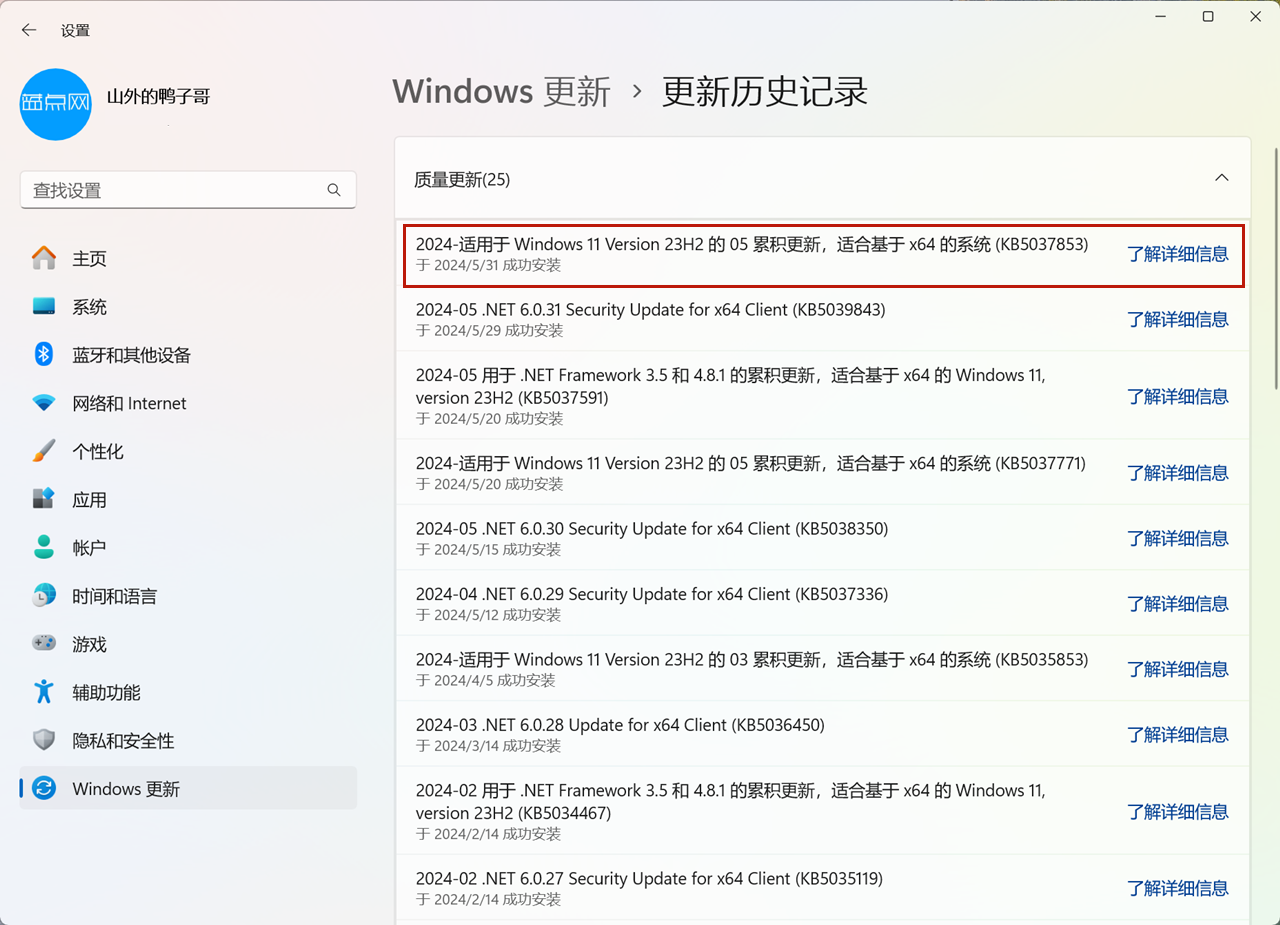Click the 更新历史记录 page heading
Viewport: 1280px width, 925px height.
(765, 92)
